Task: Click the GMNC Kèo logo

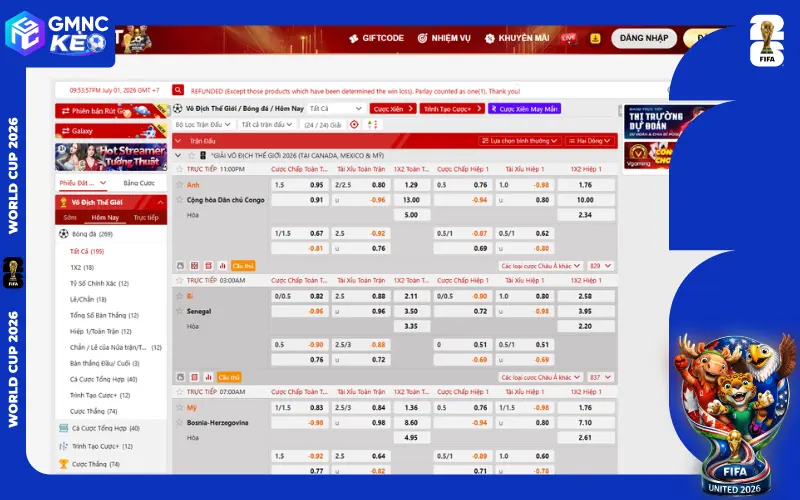Action: [57, 34]
